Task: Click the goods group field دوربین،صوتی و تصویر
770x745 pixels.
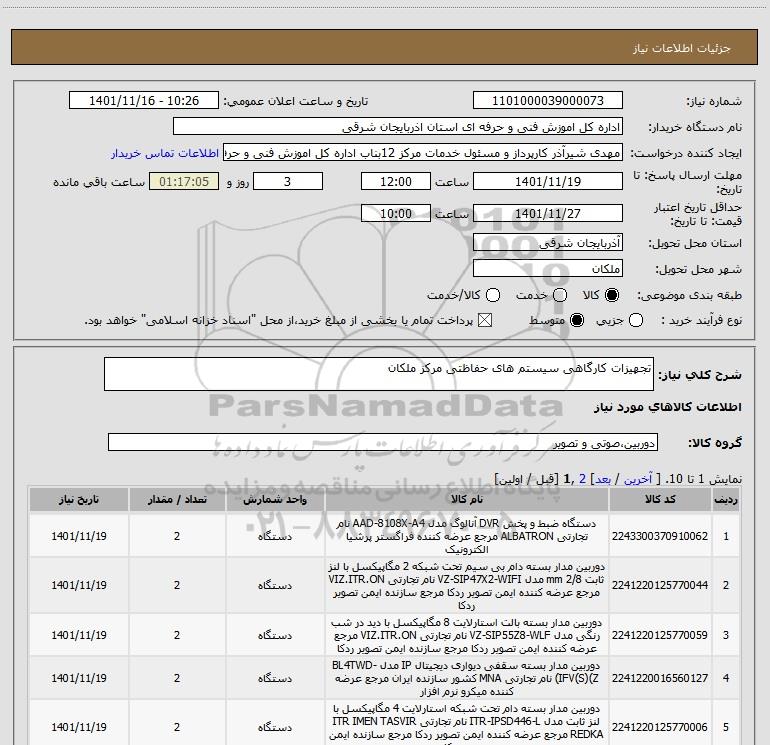Action: coord(383,442)
